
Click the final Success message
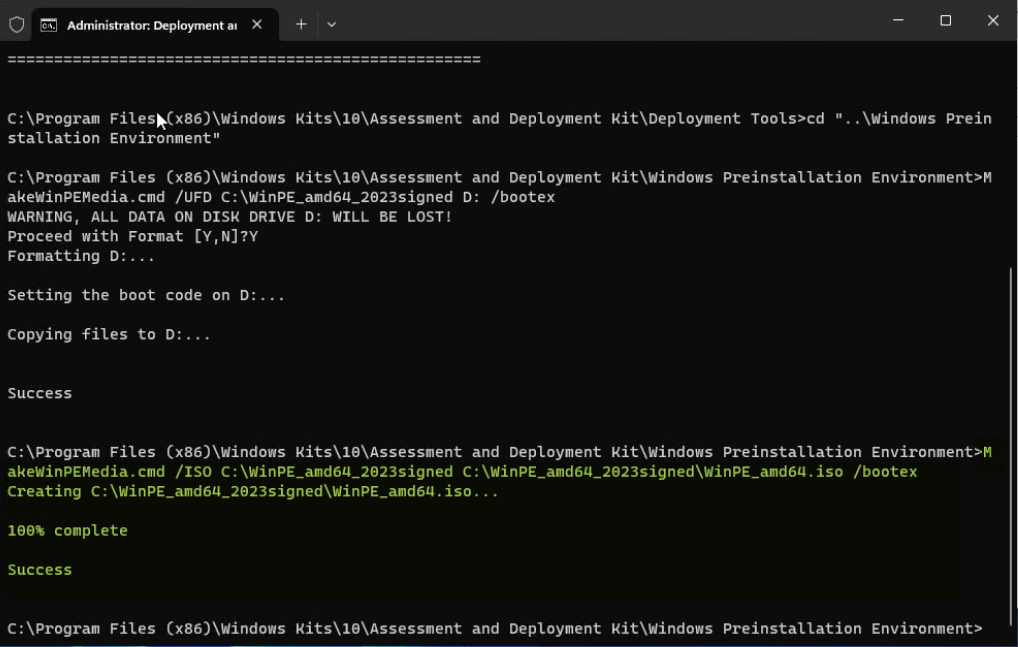click(x=39, y=569)
